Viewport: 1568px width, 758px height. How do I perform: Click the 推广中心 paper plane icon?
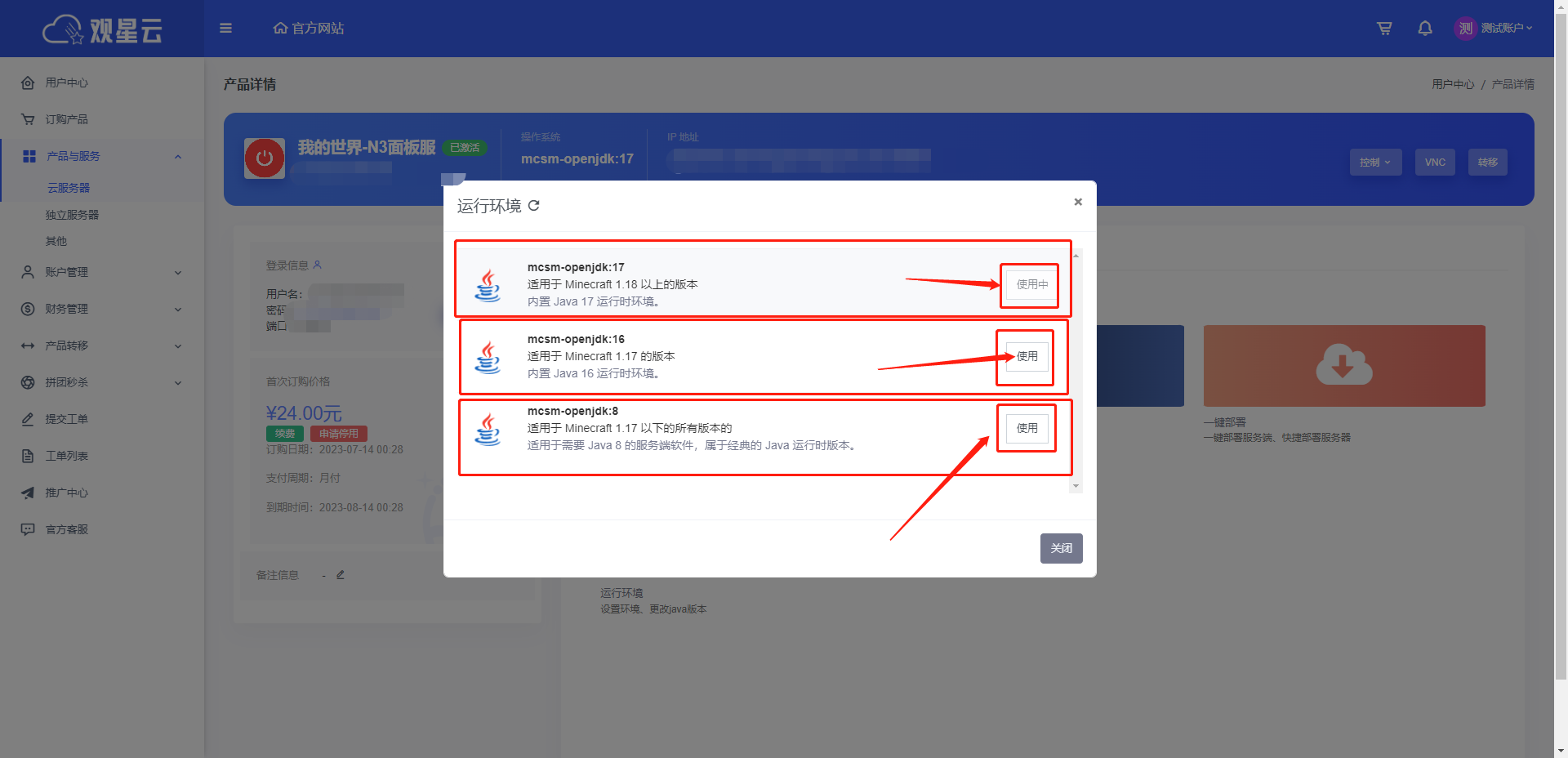[28, 493]
